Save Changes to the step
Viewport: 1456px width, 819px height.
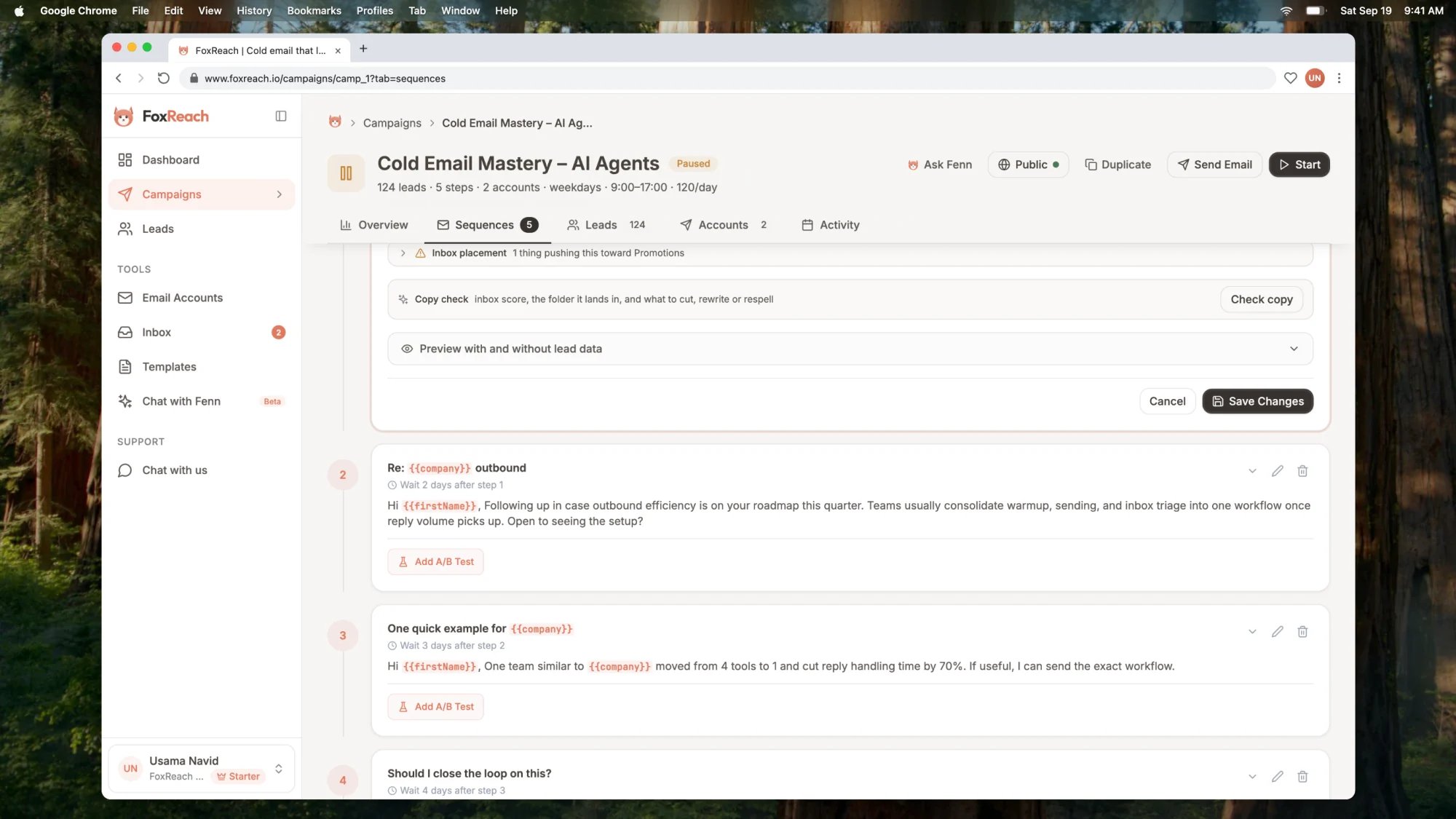1257,401
